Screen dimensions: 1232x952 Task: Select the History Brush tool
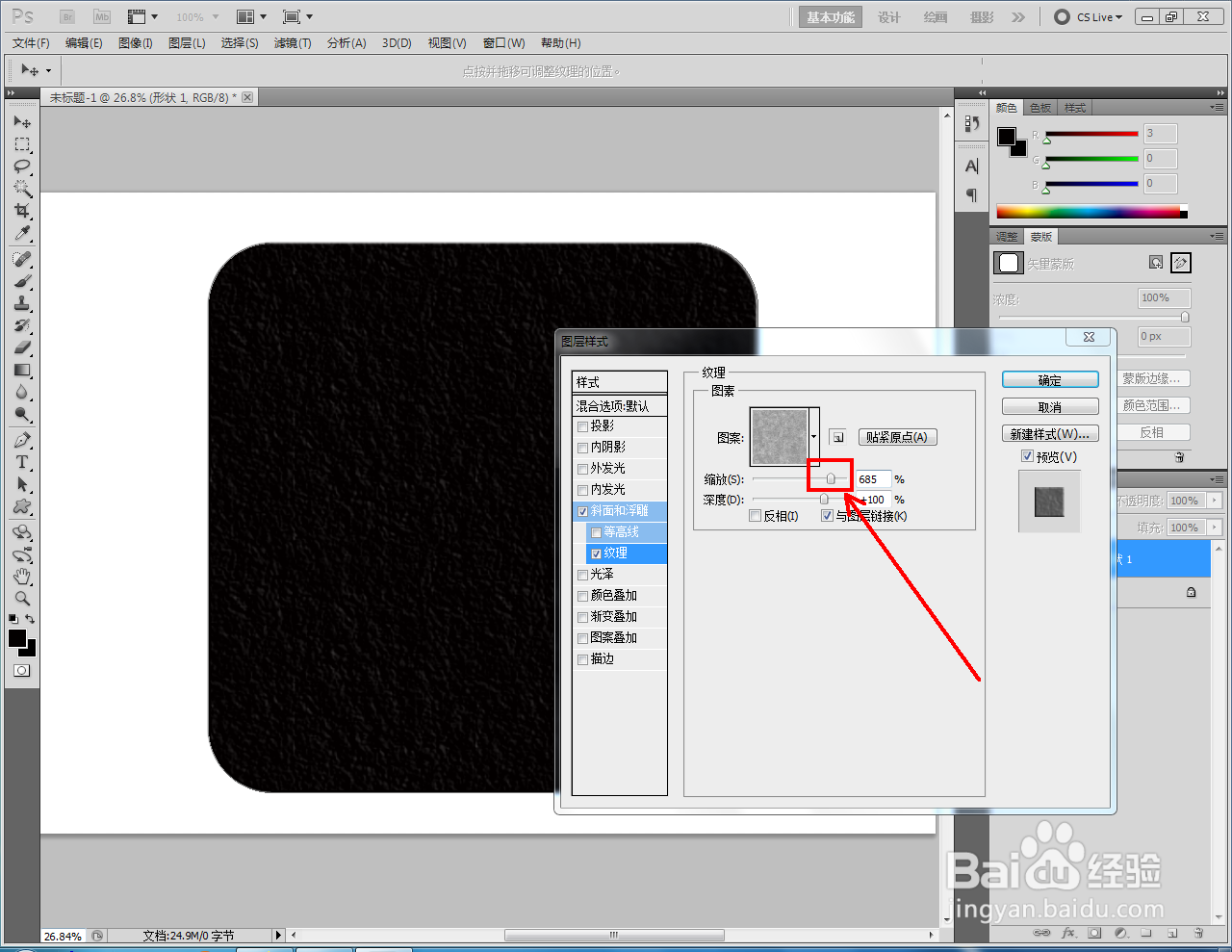pyautogui.click(x=22, y=325)
